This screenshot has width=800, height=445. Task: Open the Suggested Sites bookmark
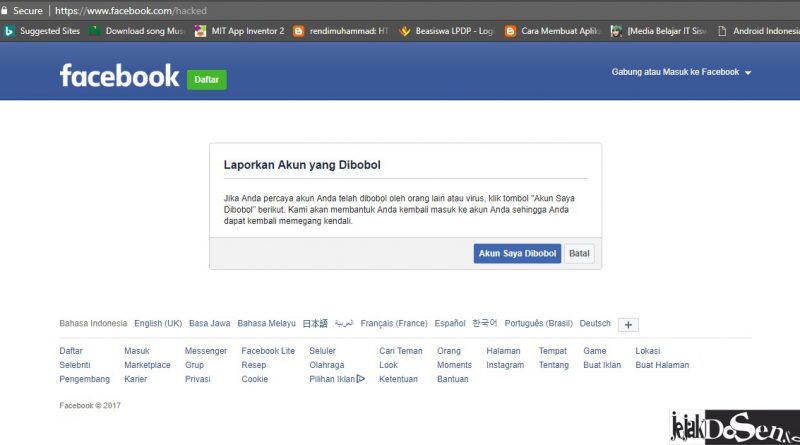42,31
